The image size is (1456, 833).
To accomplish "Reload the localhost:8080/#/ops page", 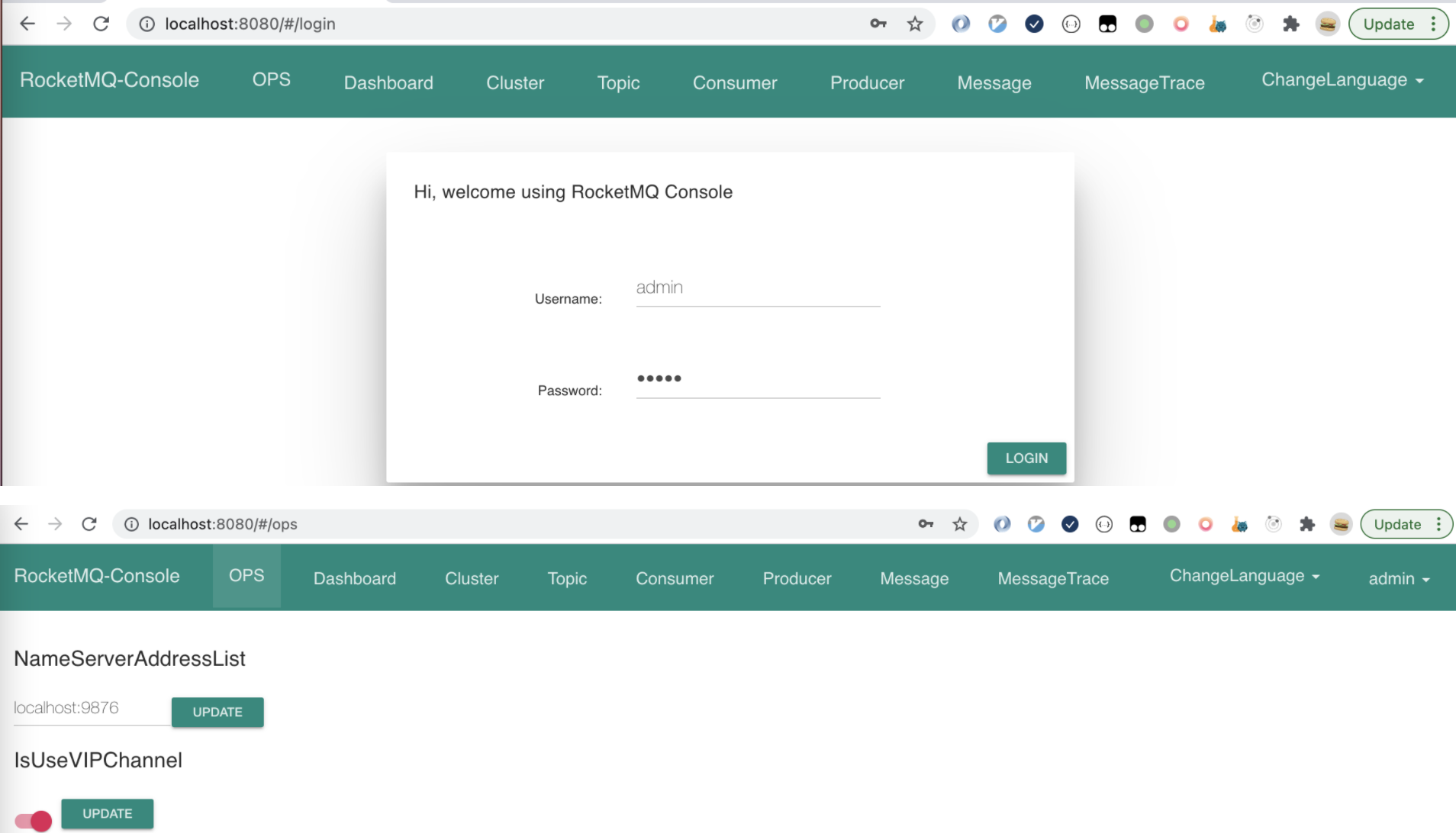I will coord(89,524).
